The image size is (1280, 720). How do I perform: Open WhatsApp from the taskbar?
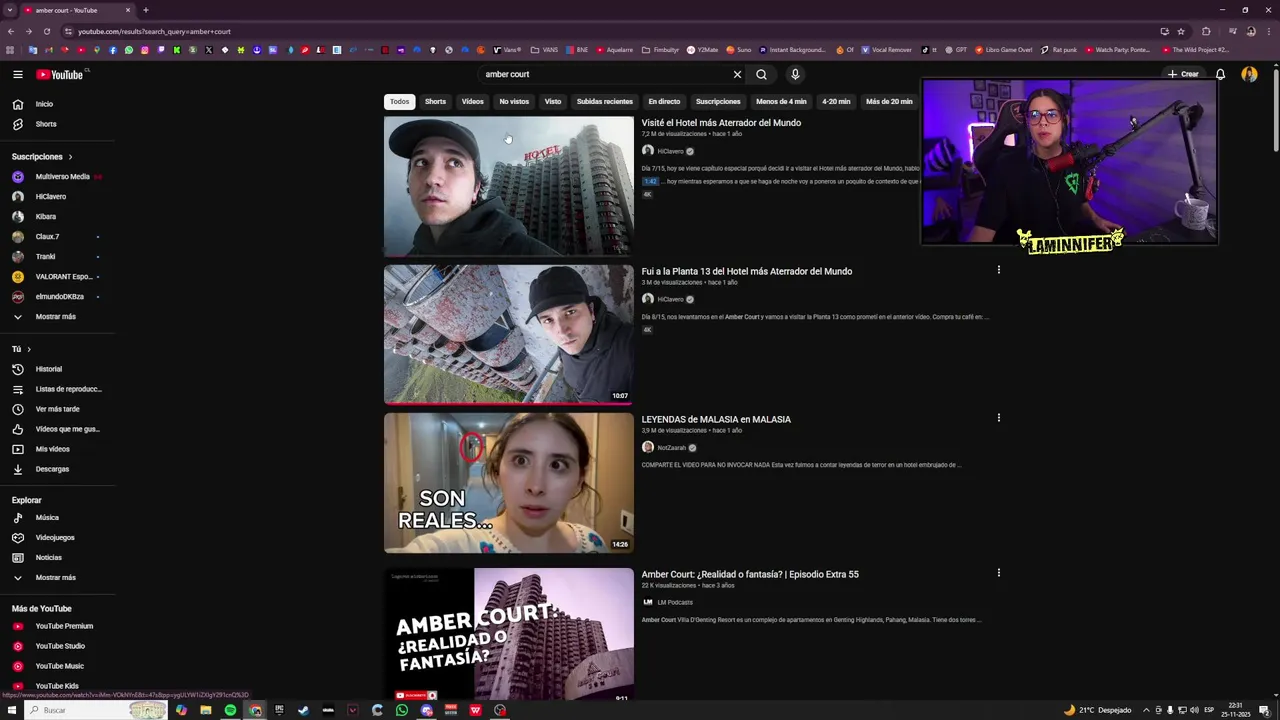(x=402, y=710)
